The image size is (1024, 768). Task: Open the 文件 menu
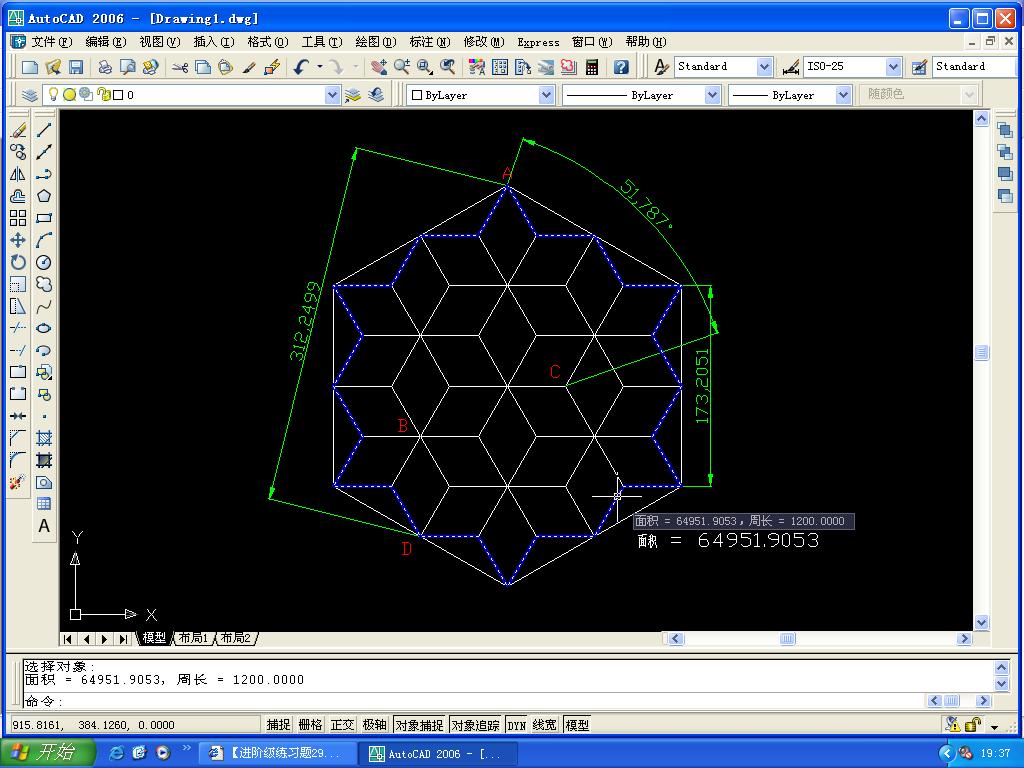[x=51, y=42]
